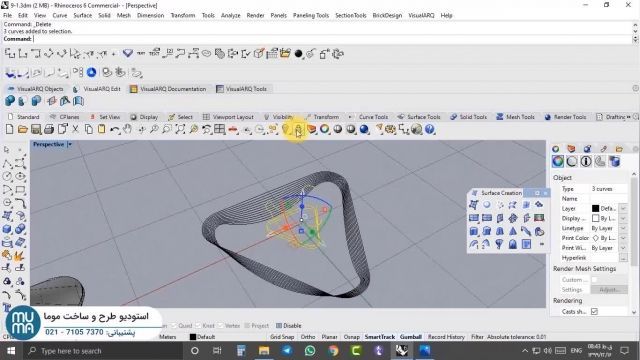
Task: Click the four-viewport layout icon
Action: coord(220,129)
